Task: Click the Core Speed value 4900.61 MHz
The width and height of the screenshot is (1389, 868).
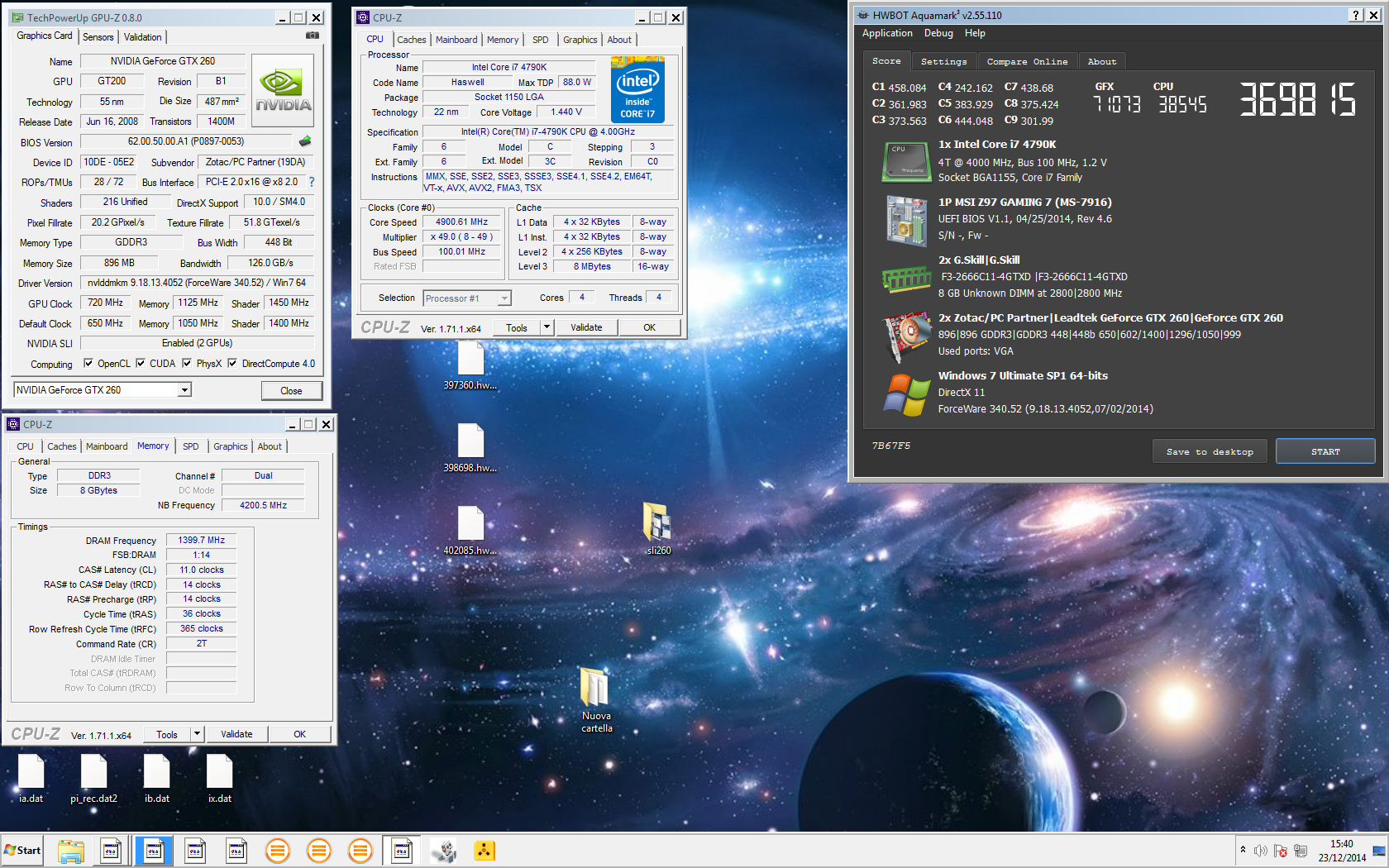Action: (462, 222)
